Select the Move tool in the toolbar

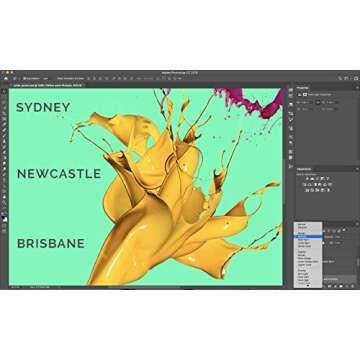(4, 91)
